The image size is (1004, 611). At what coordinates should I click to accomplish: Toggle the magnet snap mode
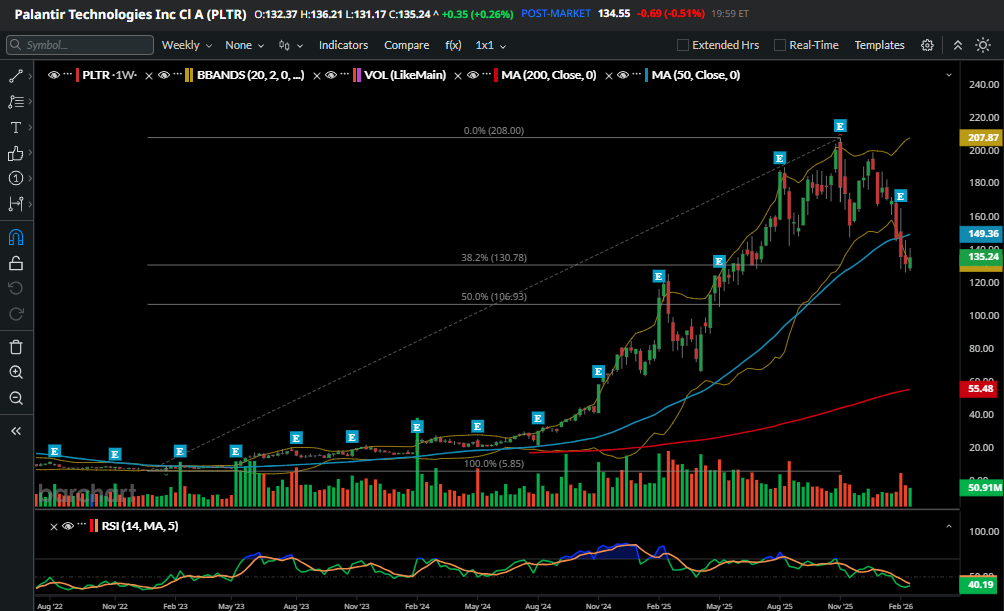pyautogui.click(x=15, y=238)
